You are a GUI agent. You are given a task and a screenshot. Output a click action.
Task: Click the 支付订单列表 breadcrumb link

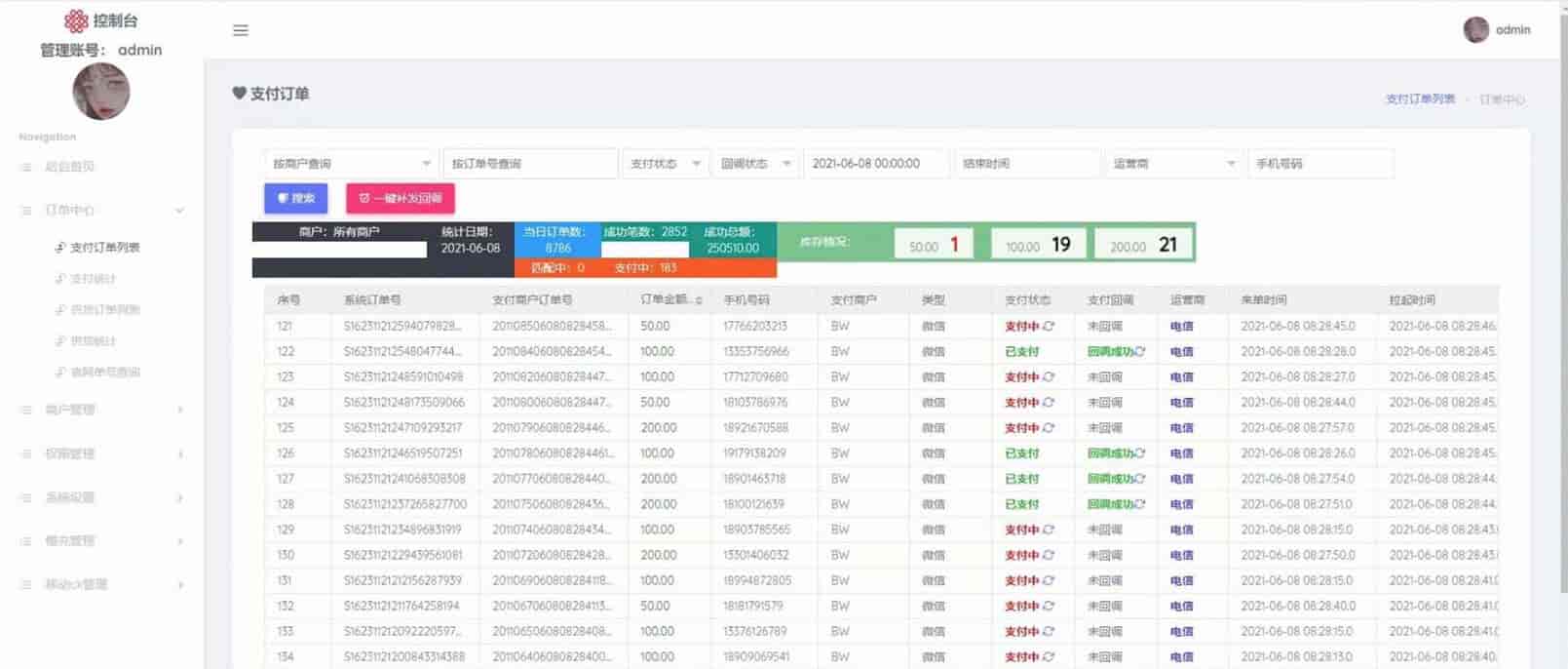coord(1420,99)
